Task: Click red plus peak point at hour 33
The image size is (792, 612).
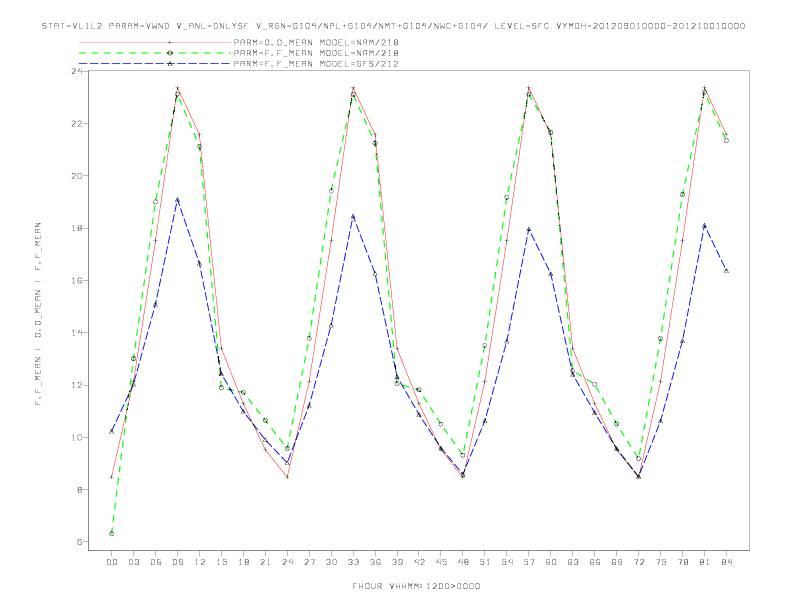Action: (x=353, y=88)
